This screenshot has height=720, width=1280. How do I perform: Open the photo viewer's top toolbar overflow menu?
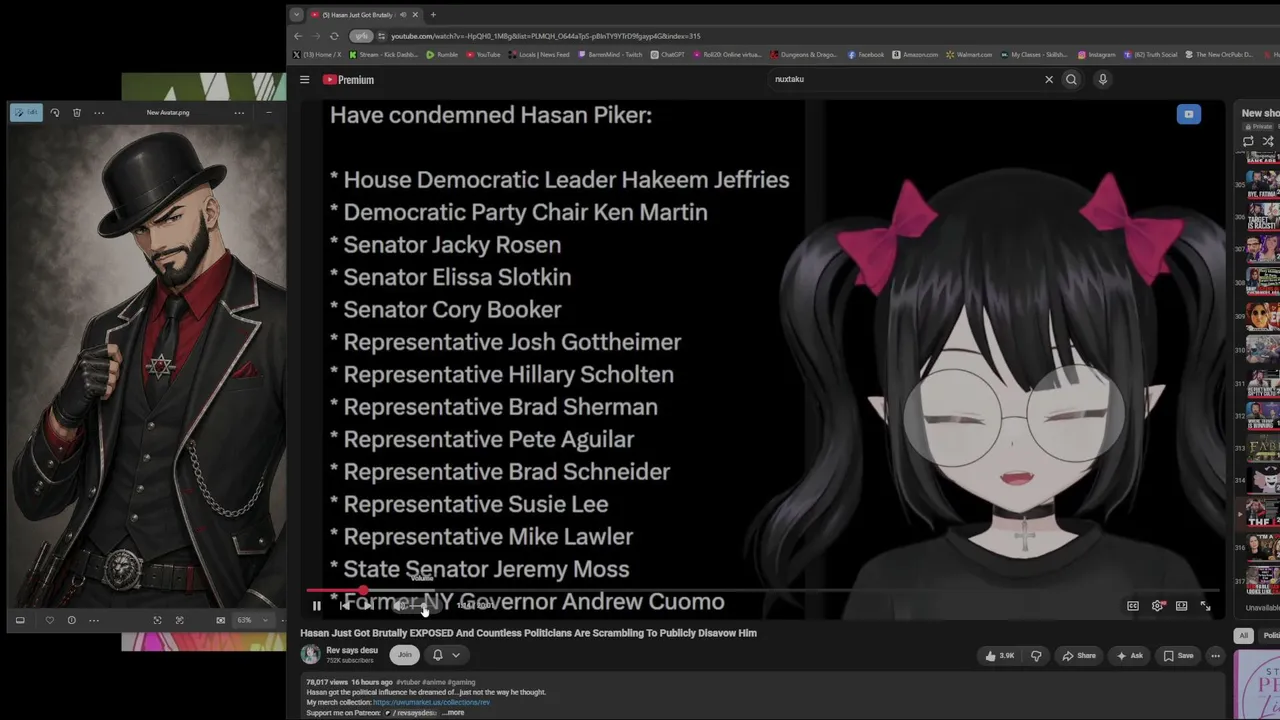click(99, 113)
